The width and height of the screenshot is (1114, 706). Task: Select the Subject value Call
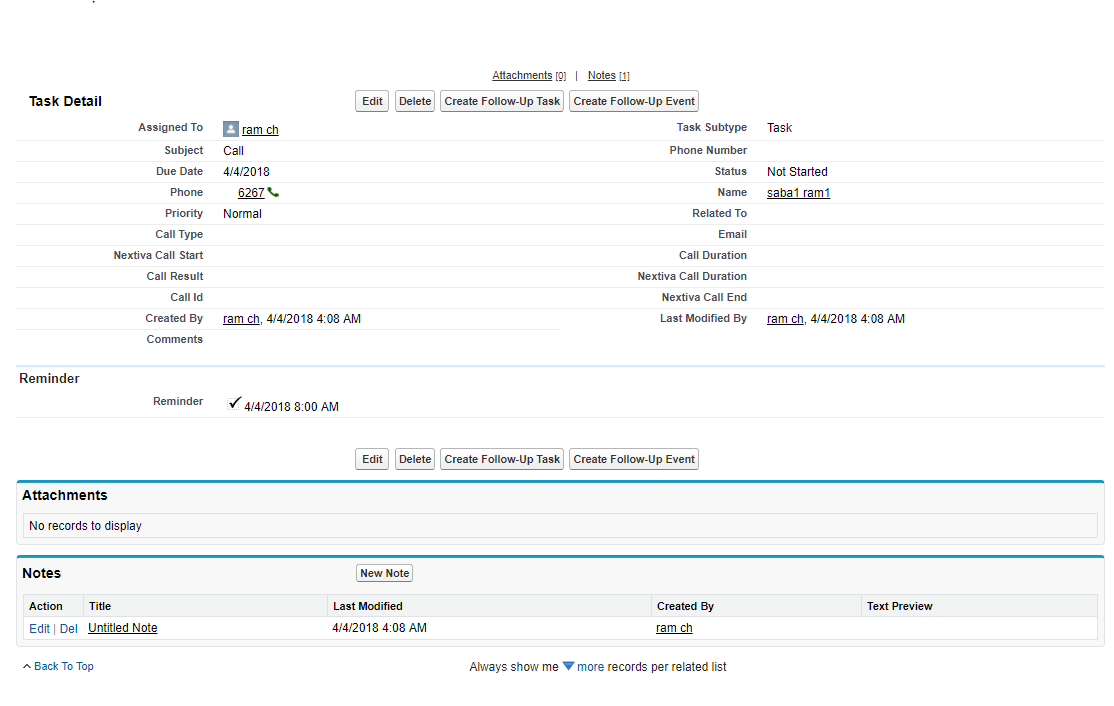coord(234,151)
